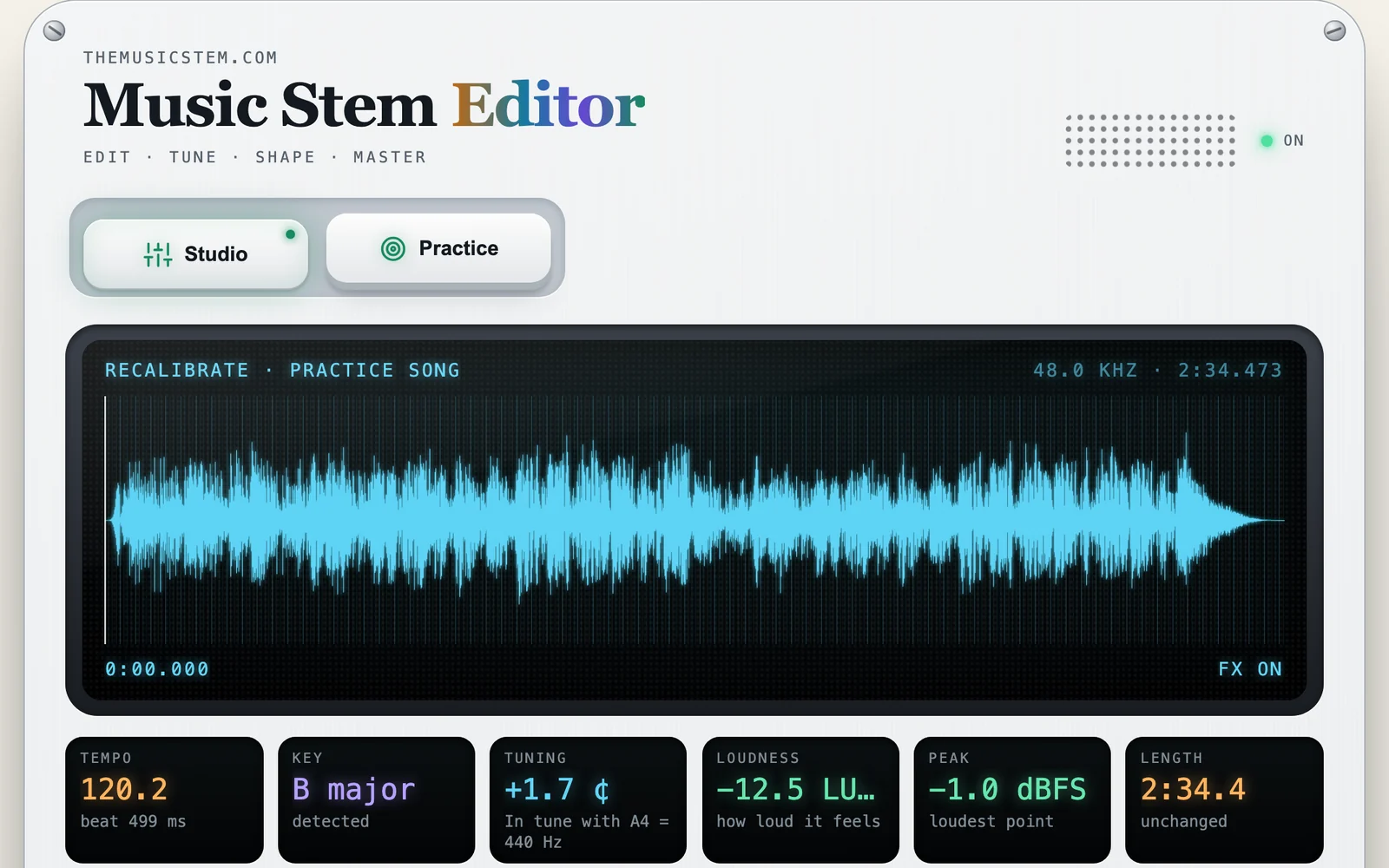Screen dimensions: 1389x868
Task: Click 'In tune with A4 = 440 Hz'
Action: [x=587, y=832]
